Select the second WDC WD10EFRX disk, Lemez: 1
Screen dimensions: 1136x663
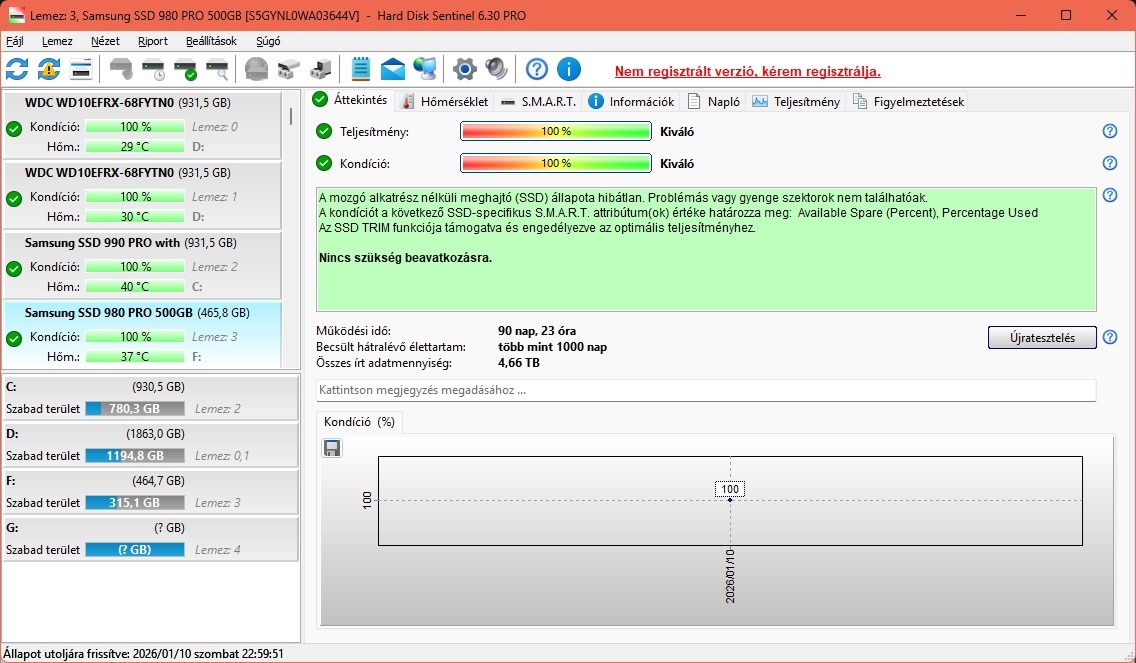(x=143, y=196)
